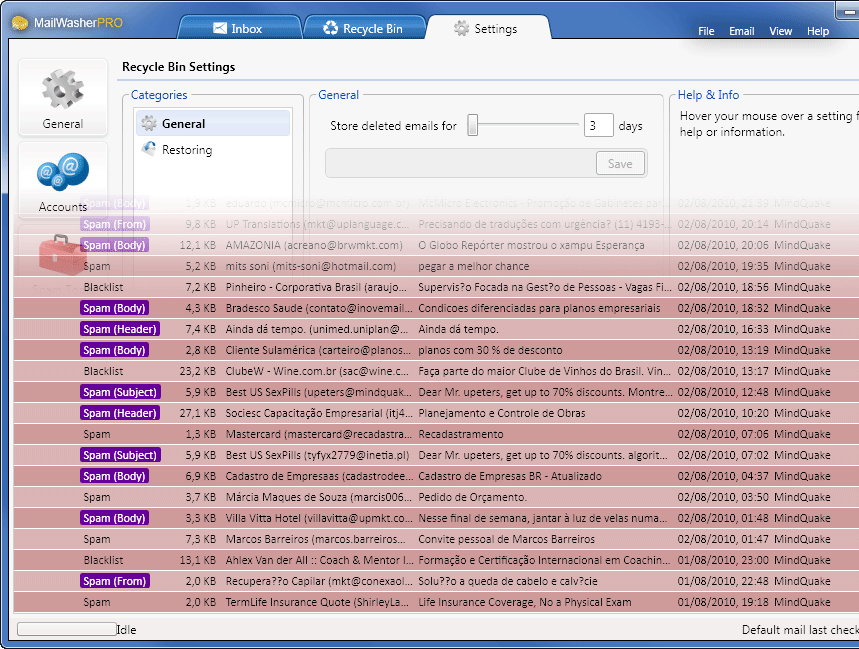Switch to the Settings tab

[486, 28]
